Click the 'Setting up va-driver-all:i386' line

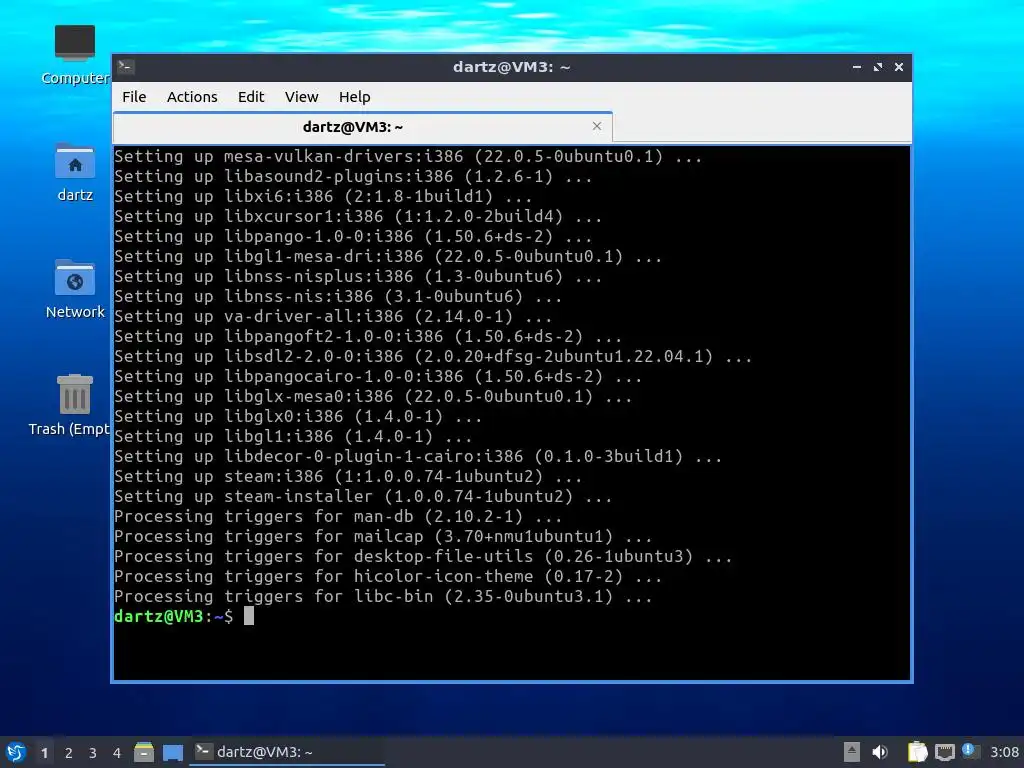pos(333,316)
